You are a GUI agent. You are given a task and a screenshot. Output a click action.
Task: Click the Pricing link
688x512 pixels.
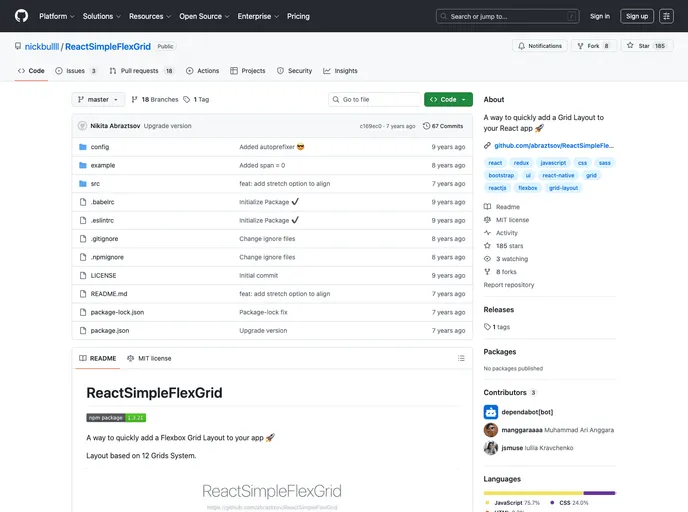[298, 16]
